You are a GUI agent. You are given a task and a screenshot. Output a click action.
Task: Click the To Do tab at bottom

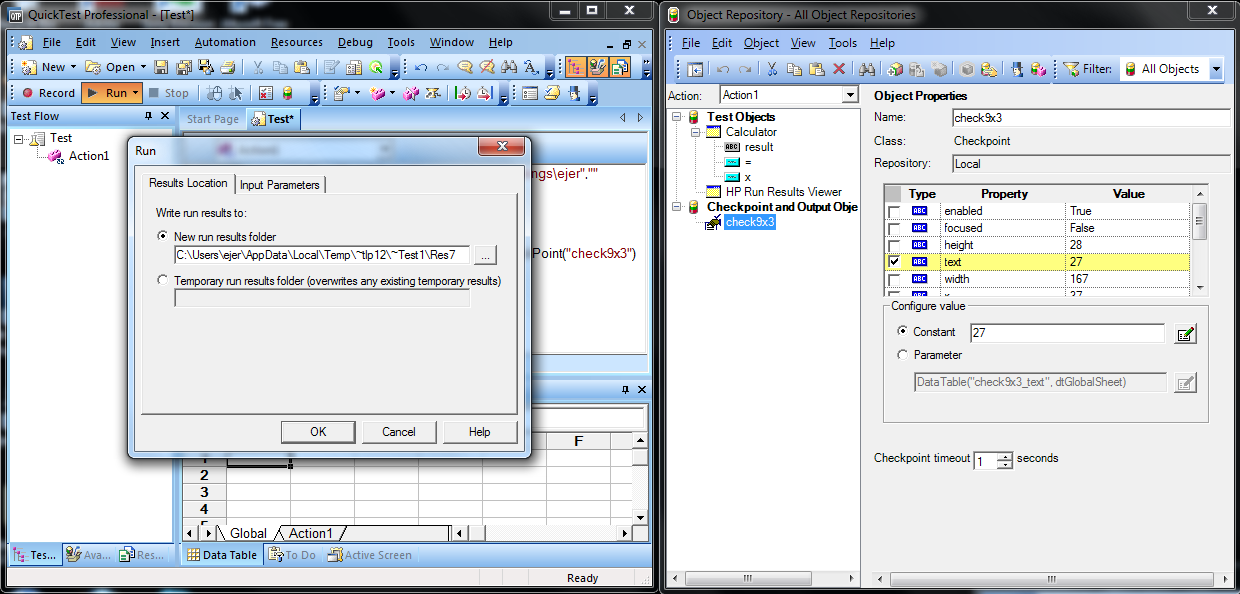(291, 555)
